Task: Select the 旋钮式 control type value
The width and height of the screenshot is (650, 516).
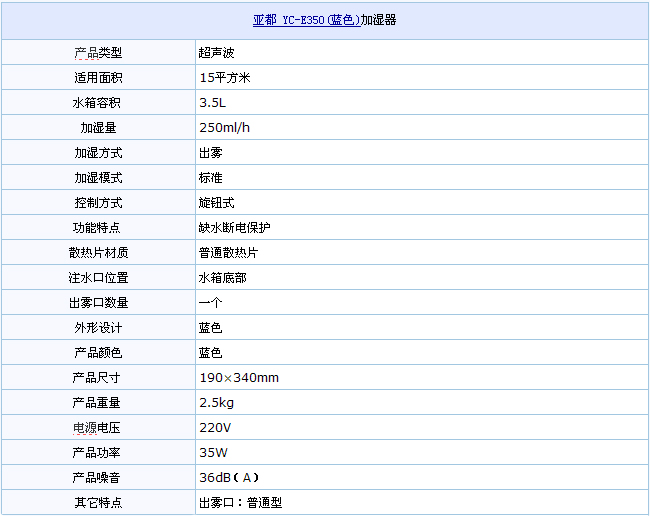Action: pyautogui.click(x=217, y=202)
